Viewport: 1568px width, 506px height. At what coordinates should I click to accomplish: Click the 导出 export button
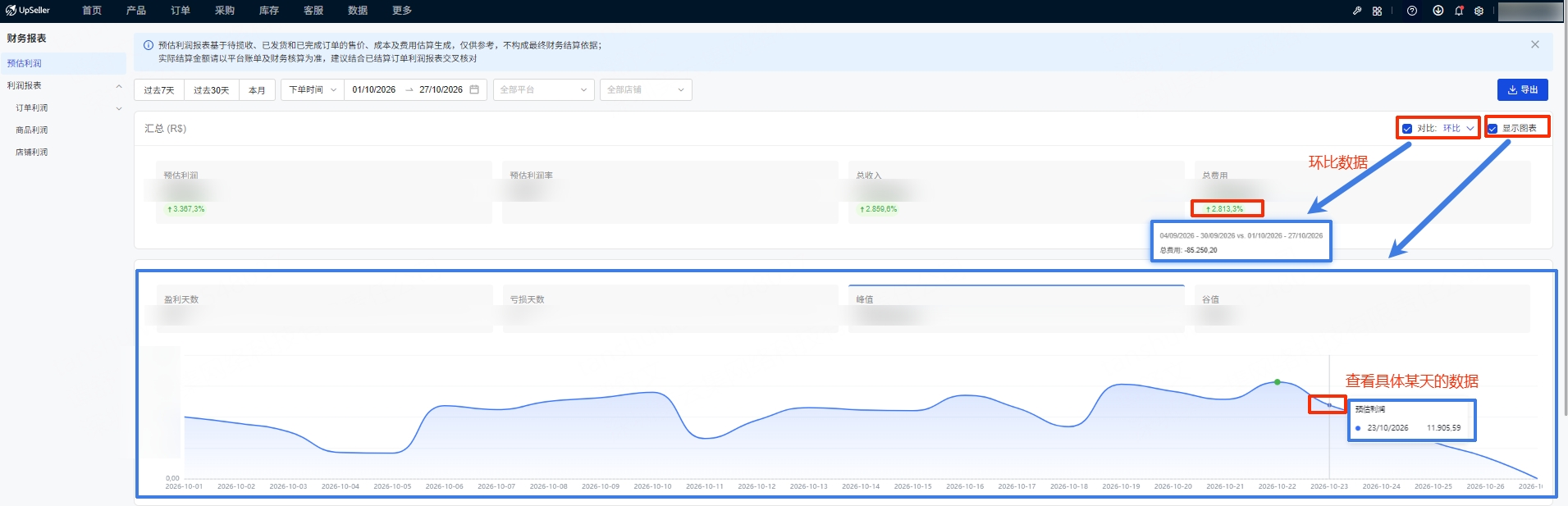1522,89
